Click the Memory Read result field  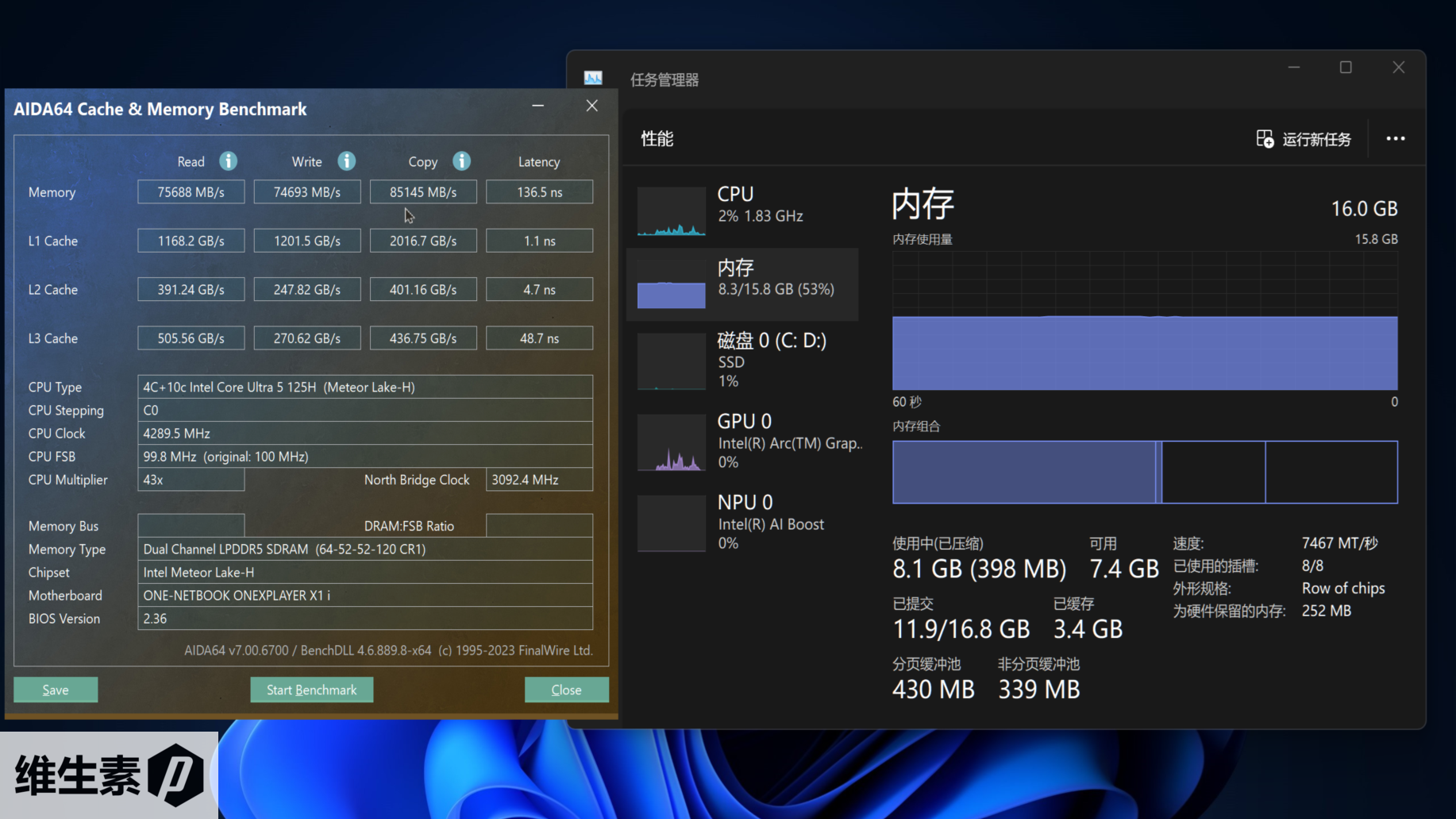click(191, 192)
